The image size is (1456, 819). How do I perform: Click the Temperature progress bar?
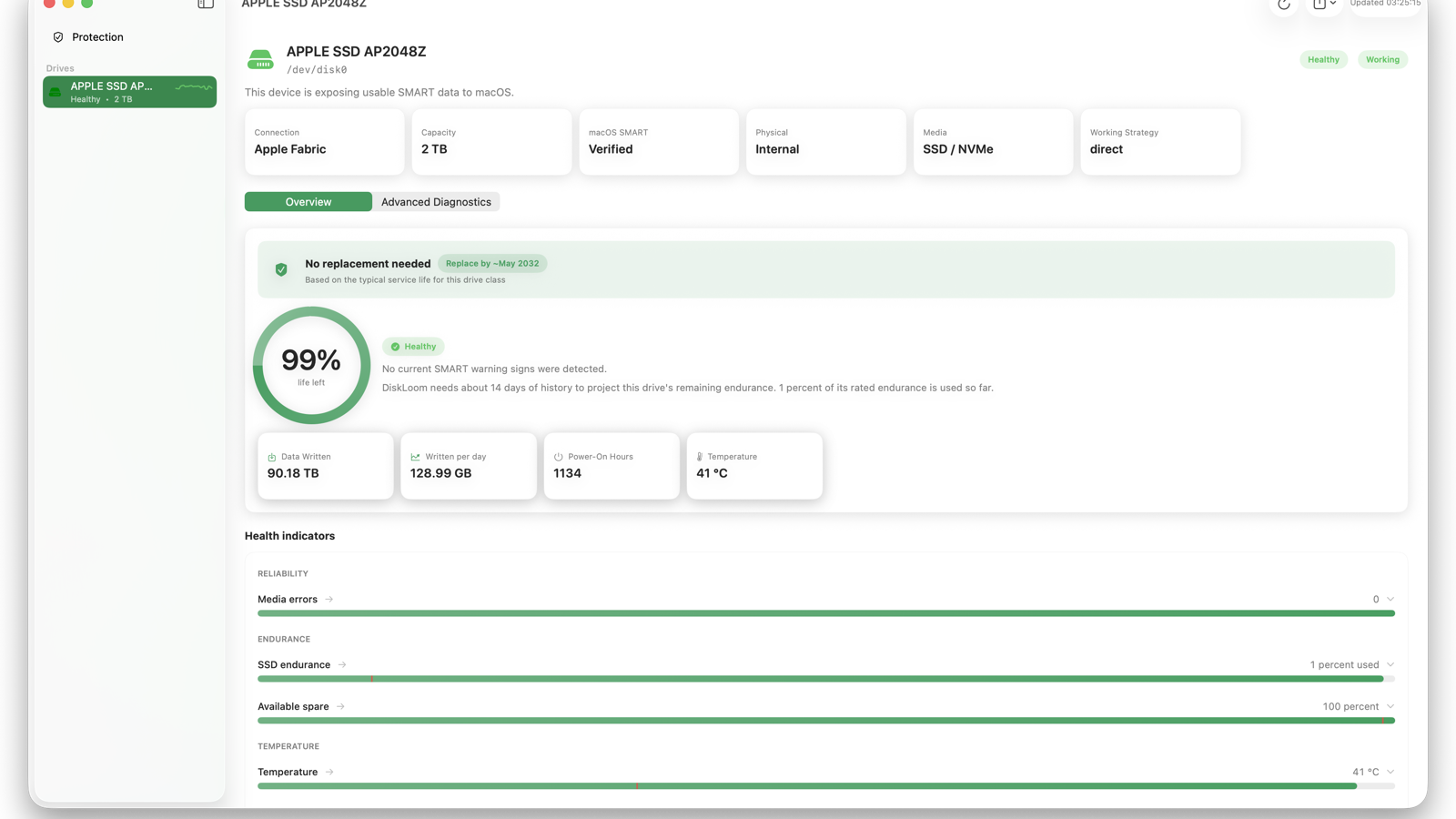pos(826,787)
